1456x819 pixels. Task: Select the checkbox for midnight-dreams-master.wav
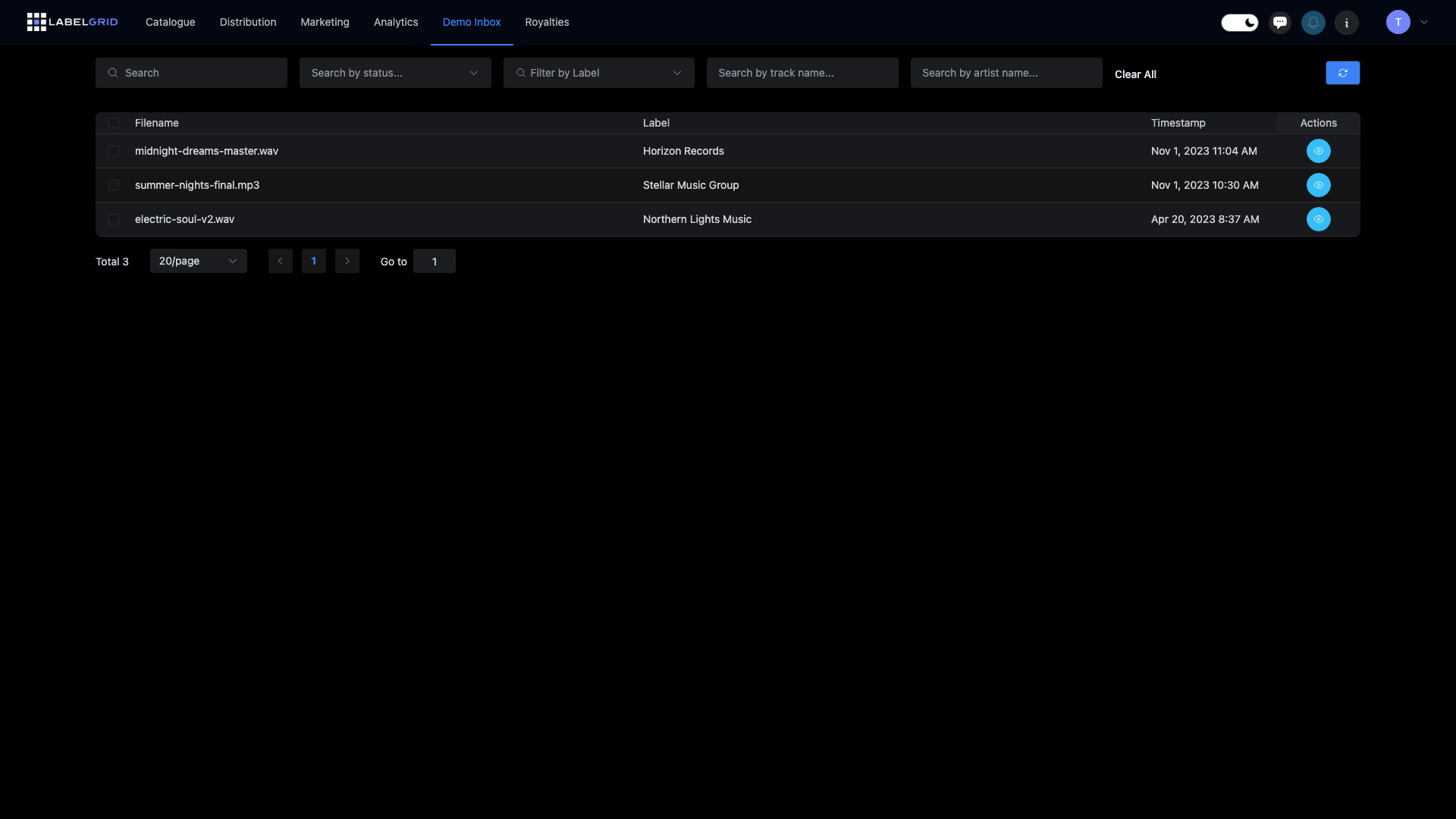(x=114, y=151)
